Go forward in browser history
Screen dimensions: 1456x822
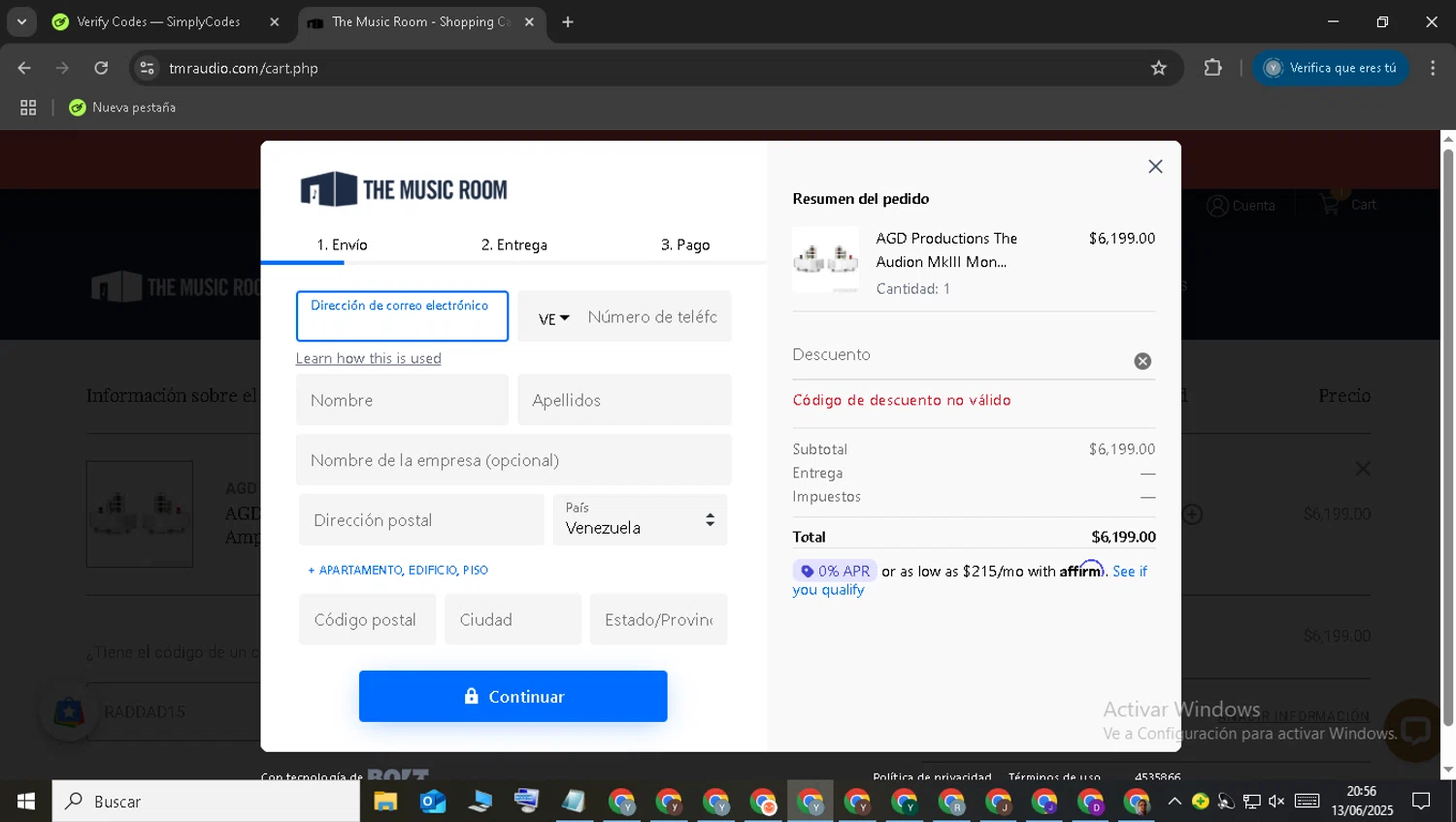click(62, 68)
